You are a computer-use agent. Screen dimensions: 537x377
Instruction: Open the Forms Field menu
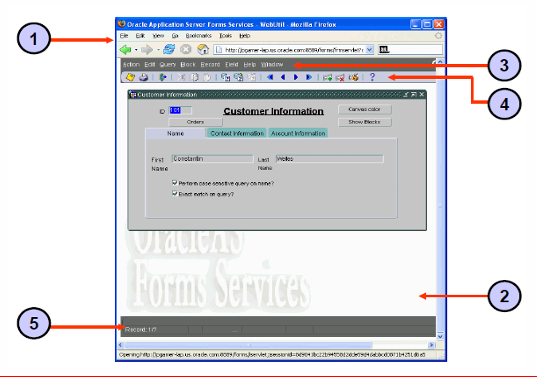[232, 64]
